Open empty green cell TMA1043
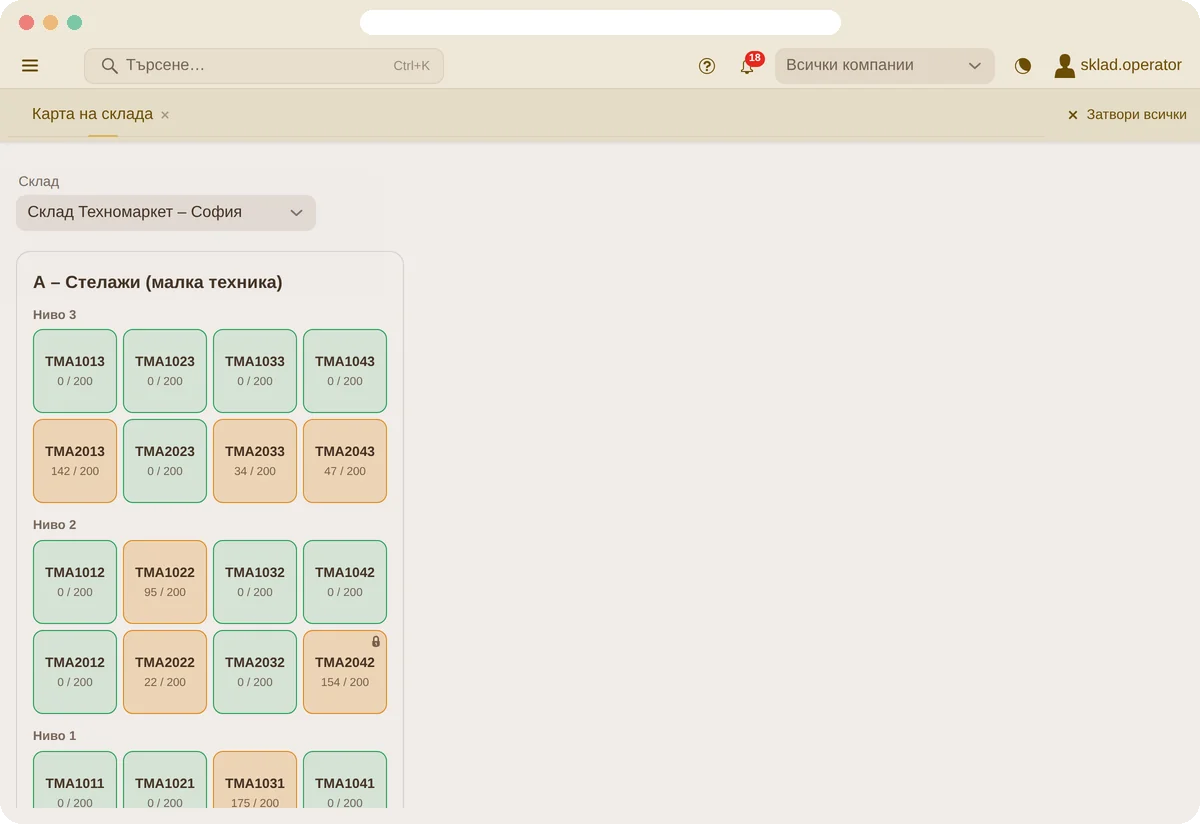 tap(345, 371)
